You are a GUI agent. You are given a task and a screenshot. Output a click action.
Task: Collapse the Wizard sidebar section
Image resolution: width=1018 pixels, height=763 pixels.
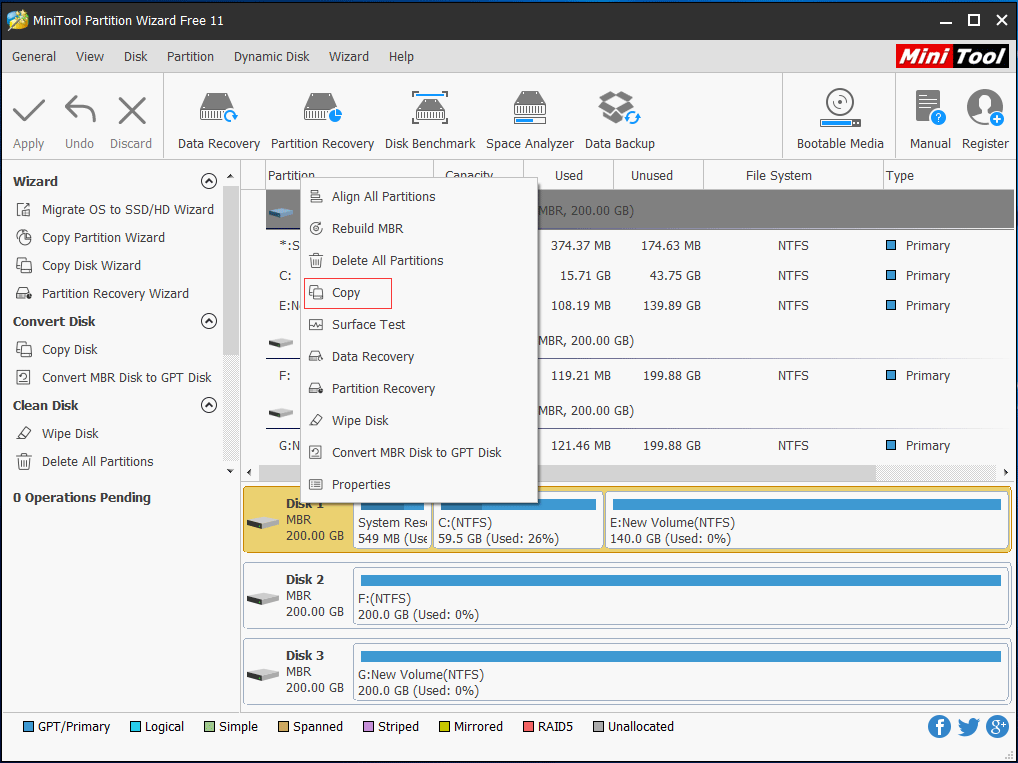tap(208, 181)
